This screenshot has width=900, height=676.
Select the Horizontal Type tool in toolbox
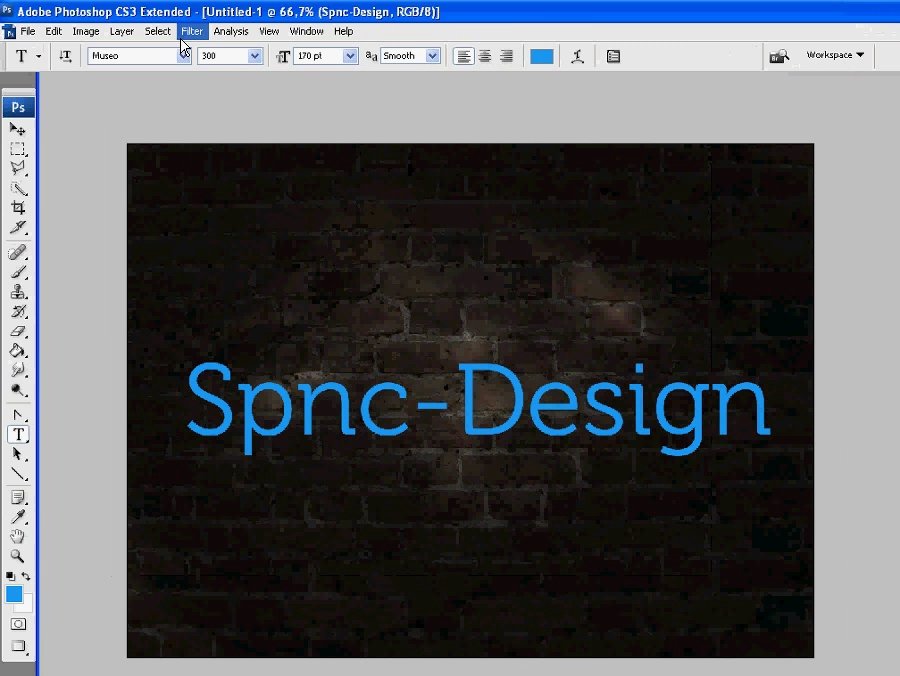18,434
